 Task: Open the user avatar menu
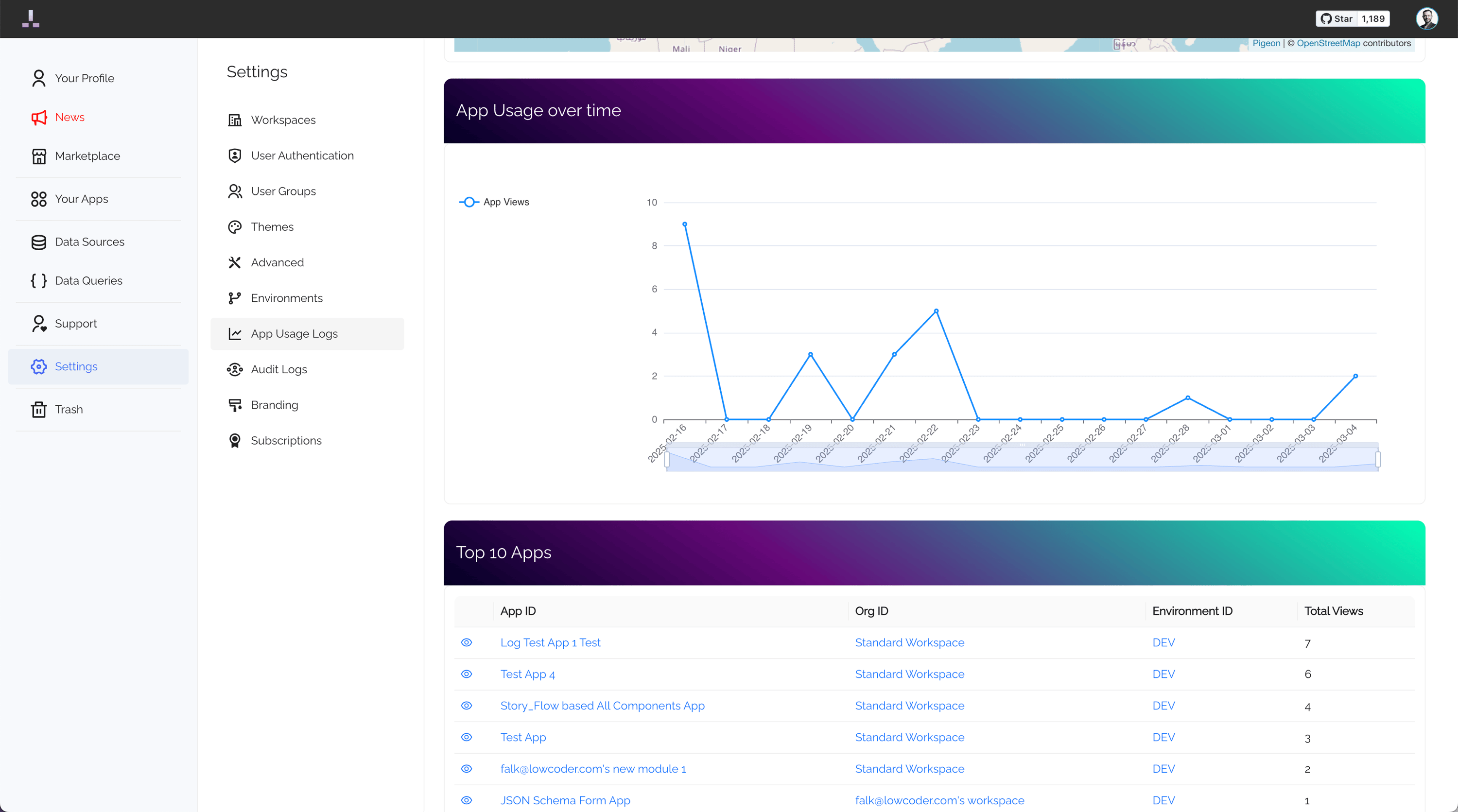1427,18
